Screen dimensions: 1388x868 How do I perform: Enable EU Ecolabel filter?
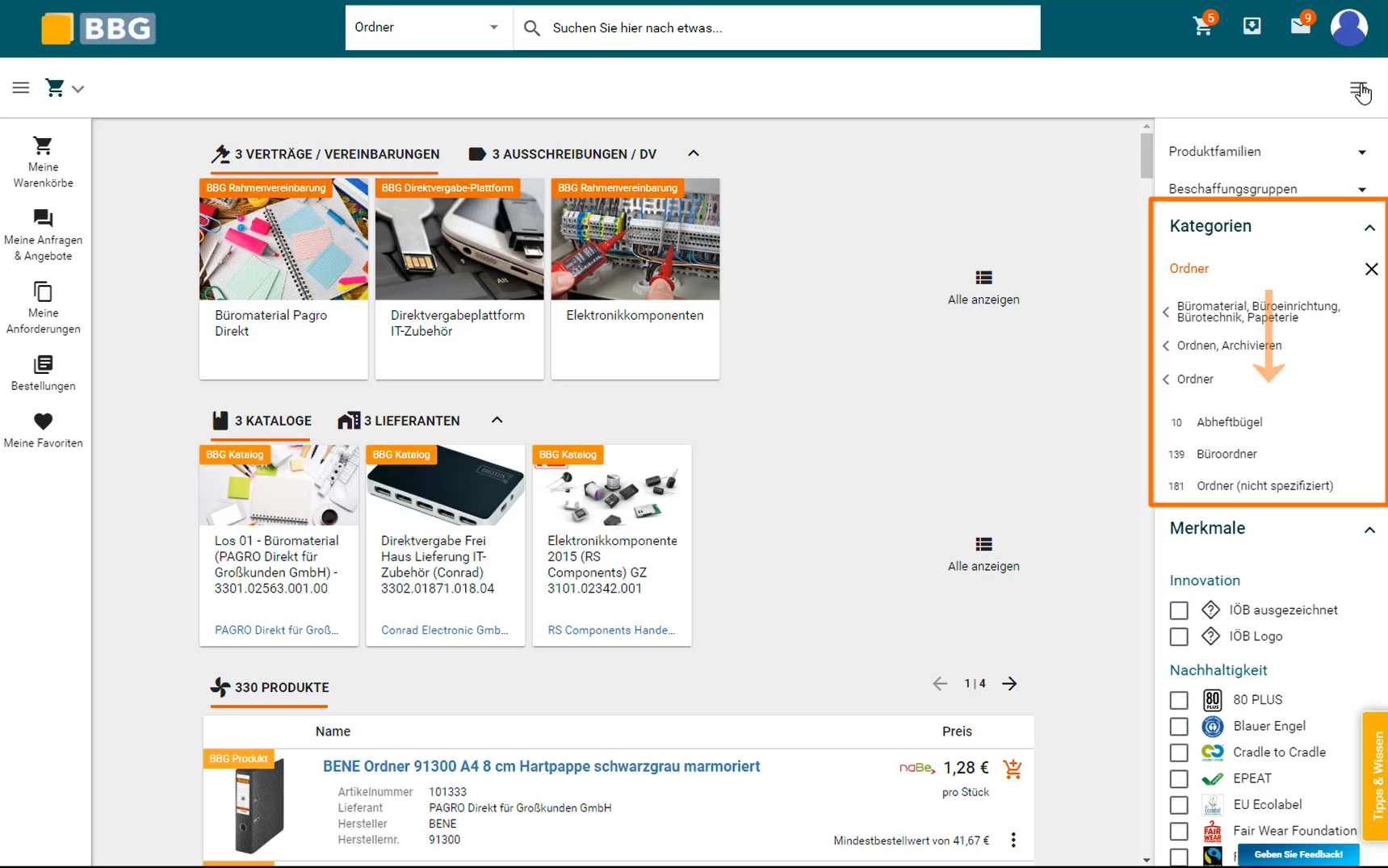coord(1179,805)
